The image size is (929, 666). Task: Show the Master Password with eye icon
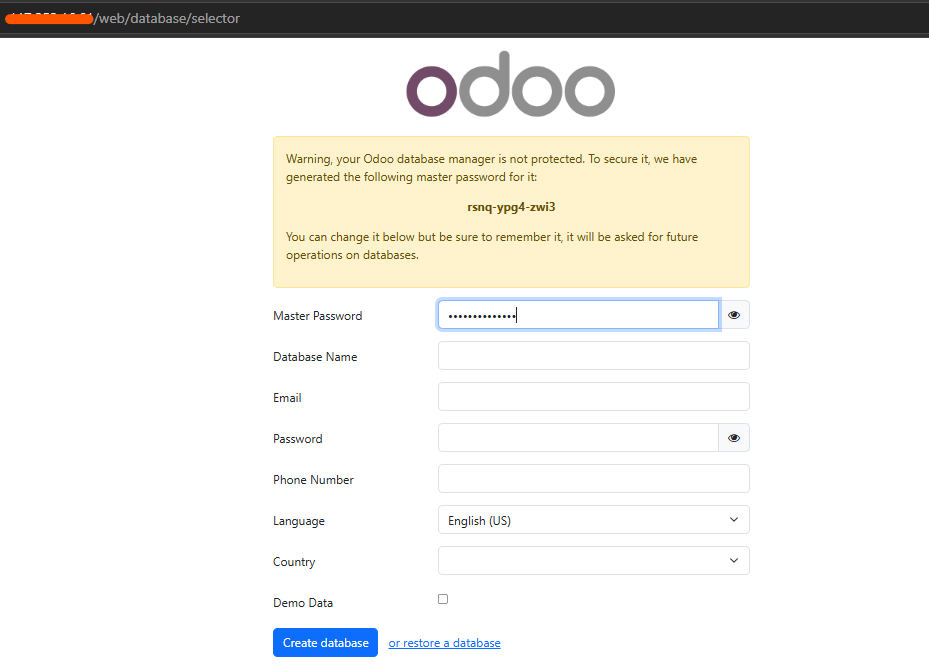734,315
